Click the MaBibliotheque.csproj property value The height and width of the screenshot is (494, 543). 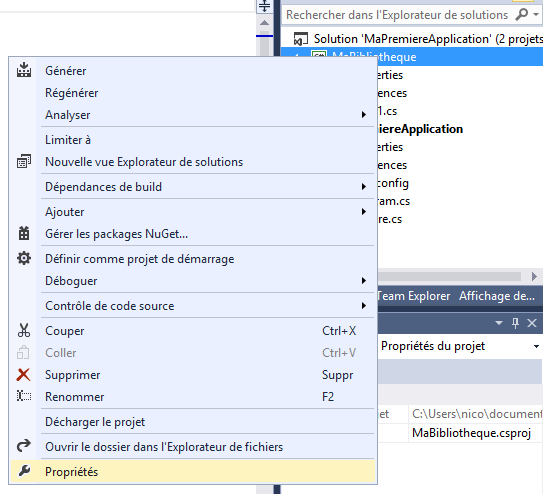point(471,433)
